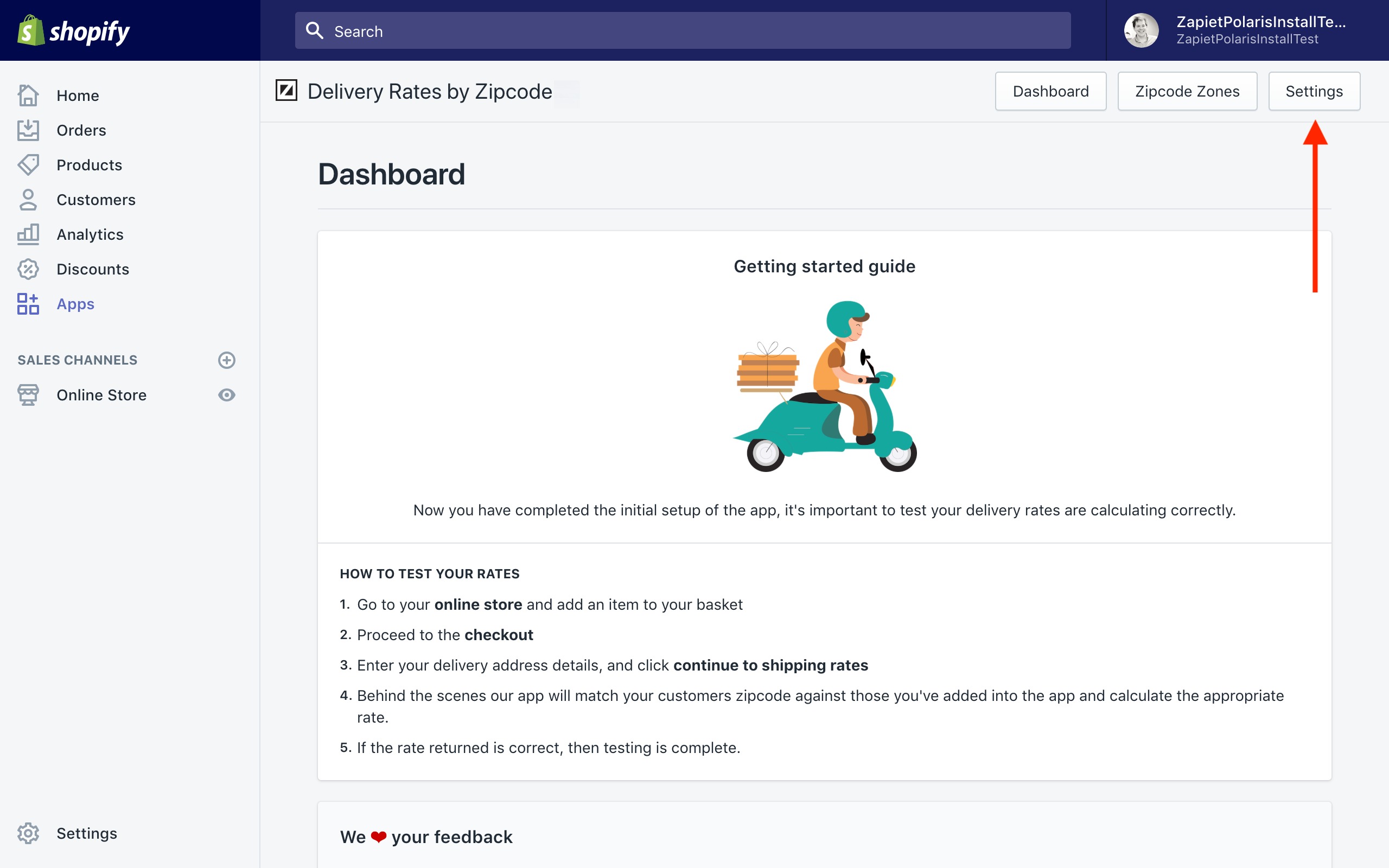Click the Zapiet app logo icon
This screenshot has width=1389, height=868.
286,91
